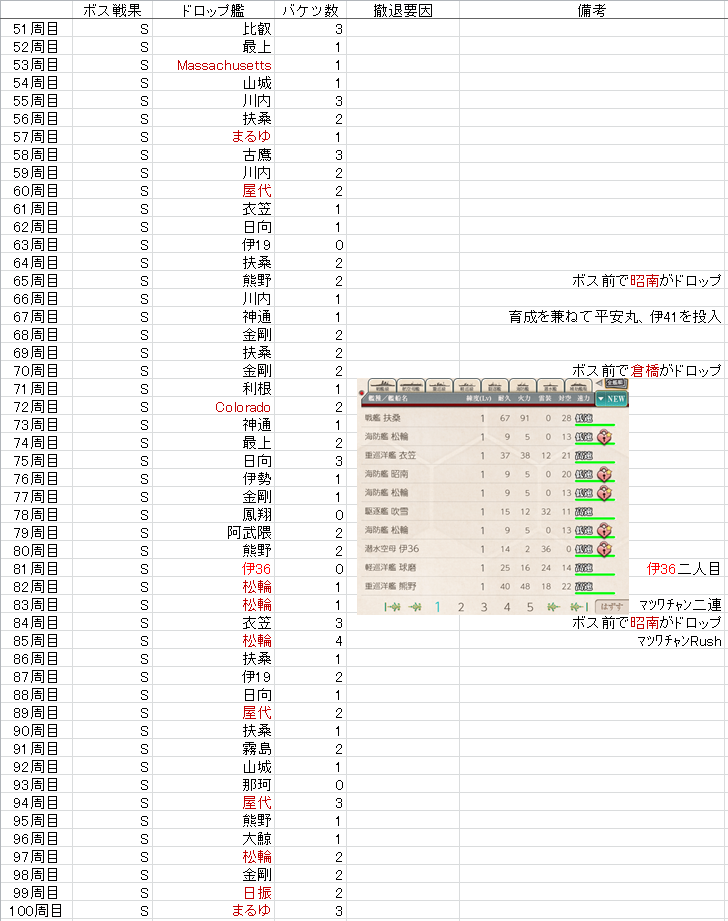Go to next page arrow in ship list
This screenshot has width=728, height=921.
(x=553, y=607)
